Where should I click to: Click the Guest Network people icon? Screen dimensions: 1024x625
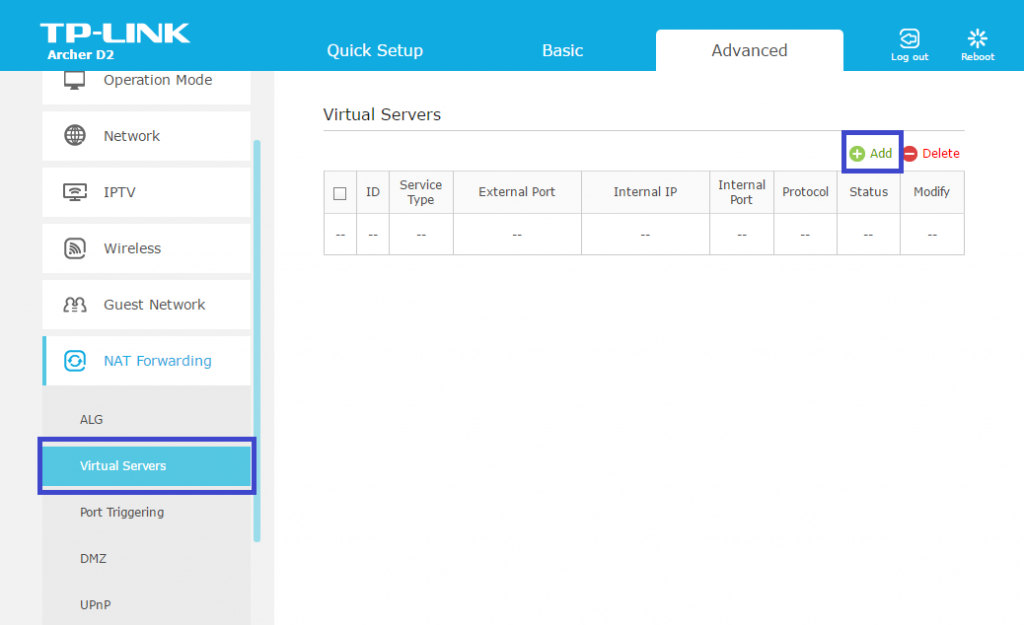[75, 305]
